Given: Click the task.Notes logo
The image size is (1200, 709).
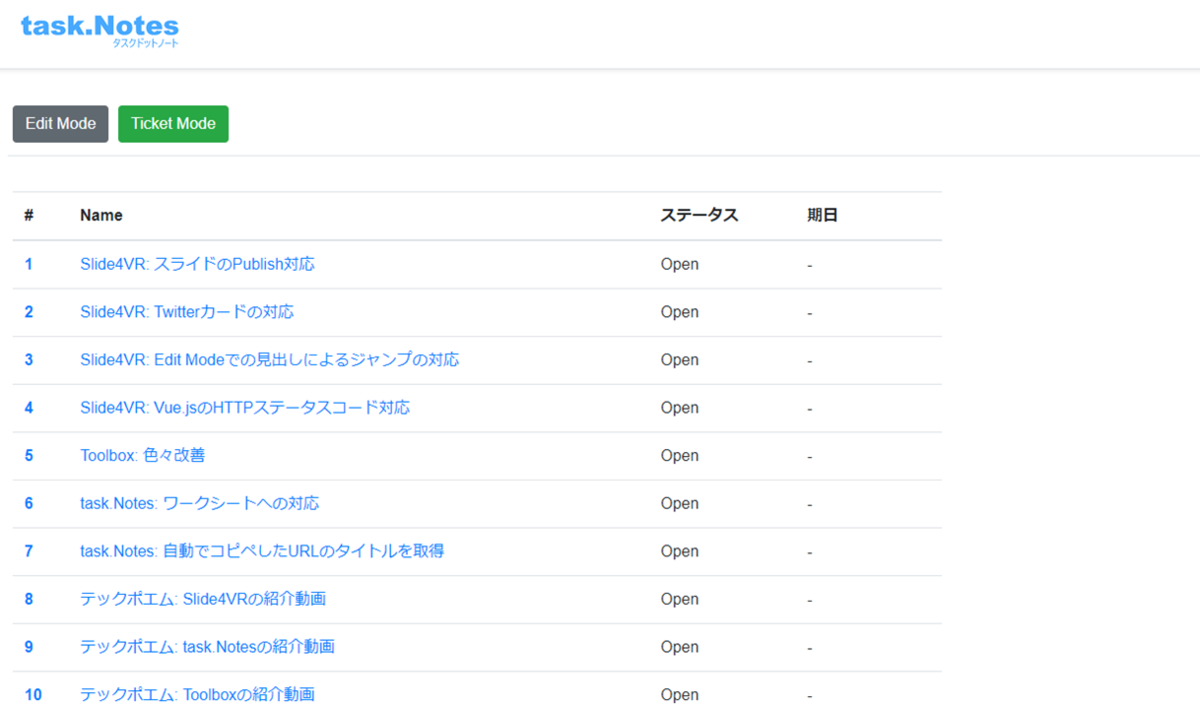Looking at the screenshot, I should [98, 31].
